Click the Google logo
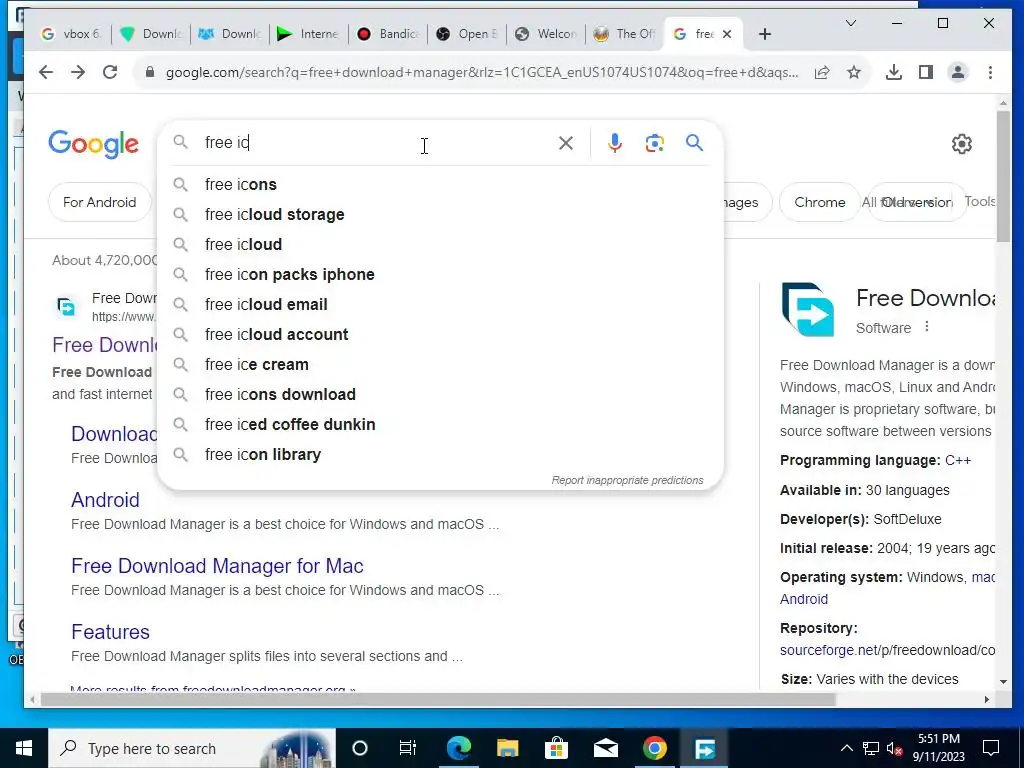The height and width of the screenshot is (768, 1024). [93, 144]
